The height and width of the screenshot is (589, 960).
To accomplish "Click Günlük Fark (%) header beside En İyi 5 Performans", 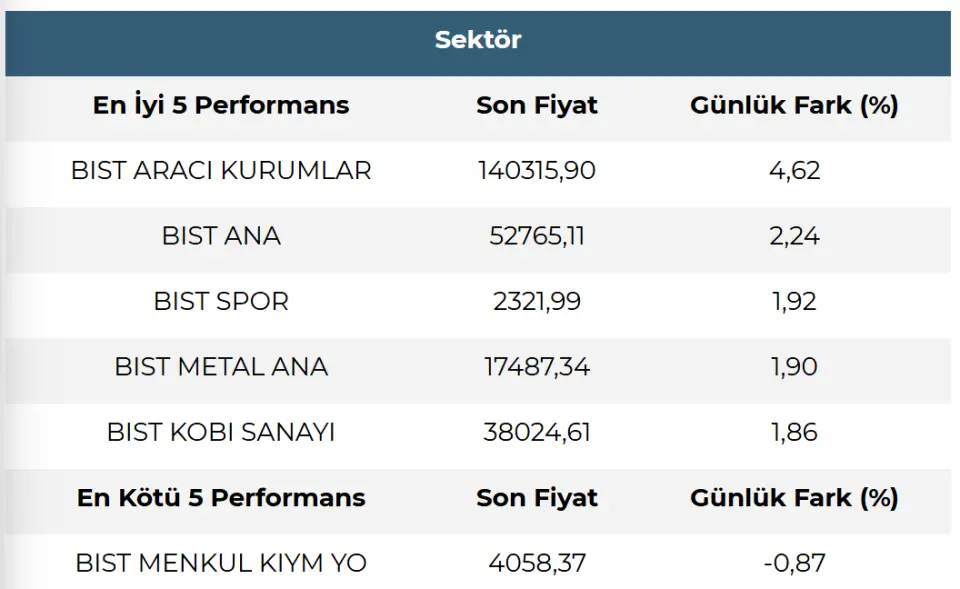I will [794, 105].
